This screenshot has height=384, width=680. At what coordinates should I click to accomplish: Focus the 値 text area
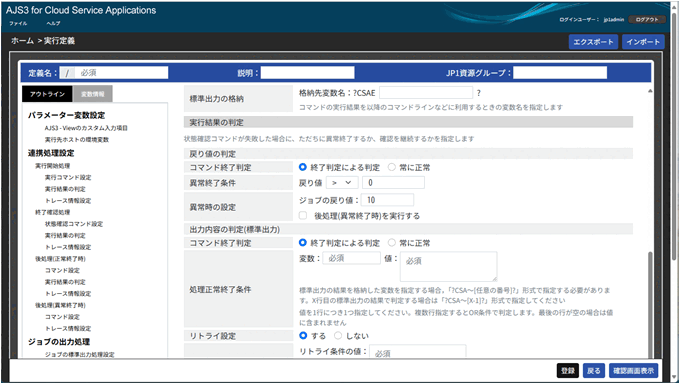point(448,266)
